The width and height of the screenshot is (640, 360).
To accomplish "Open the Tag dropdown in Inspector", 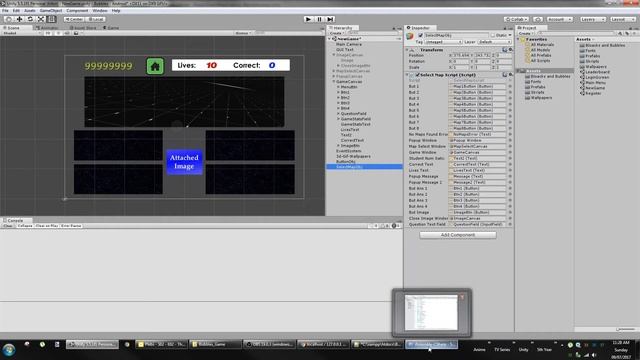I will pos(443,42).
